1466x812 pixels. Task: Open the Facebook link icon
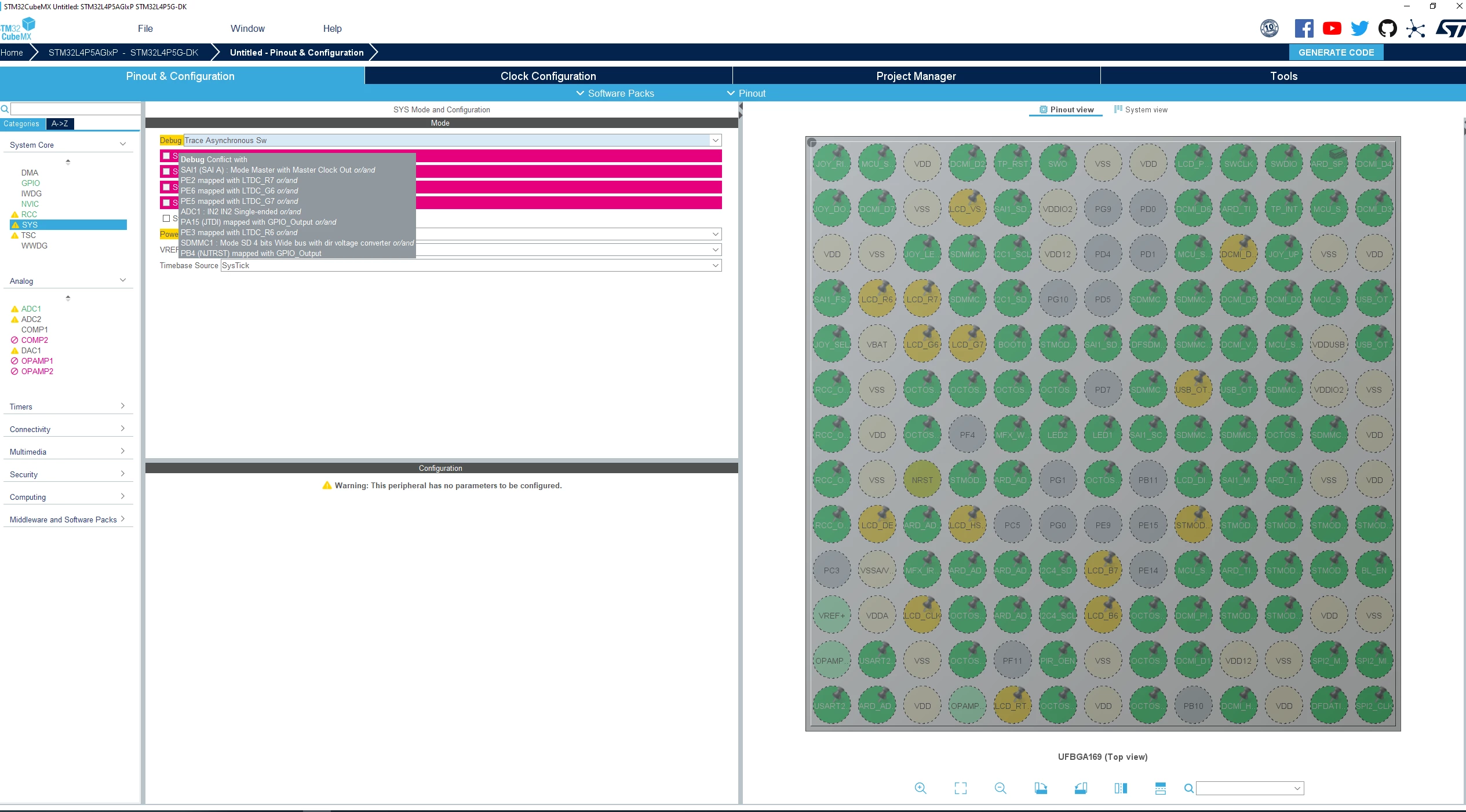click(1304, 28)
